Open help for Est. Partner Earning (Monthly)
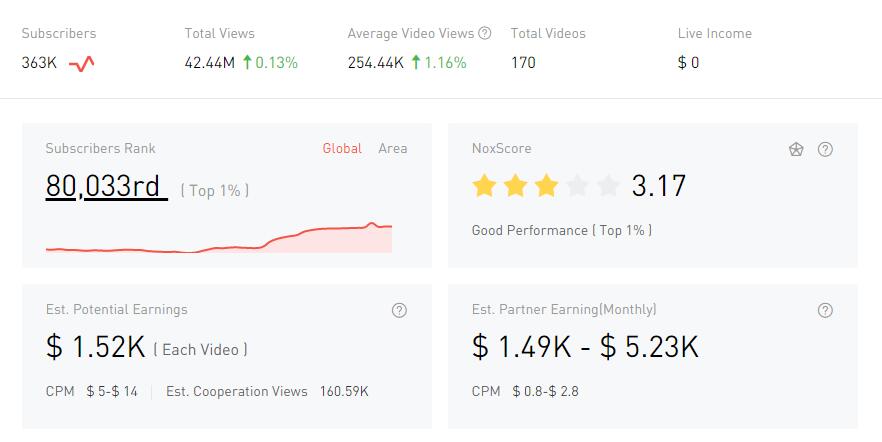Viewport: 882px width, 442px height. pyautogui.click(x=825, y=310)
